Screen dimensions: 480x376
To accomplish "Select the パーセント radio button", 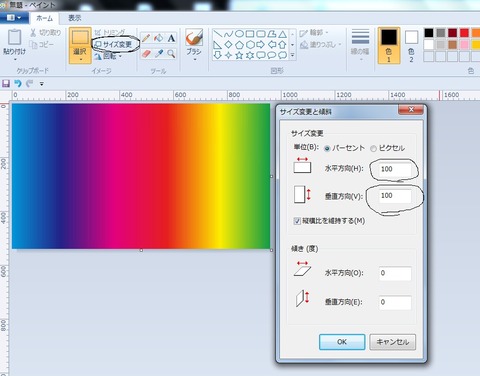I will coord(327,148).
